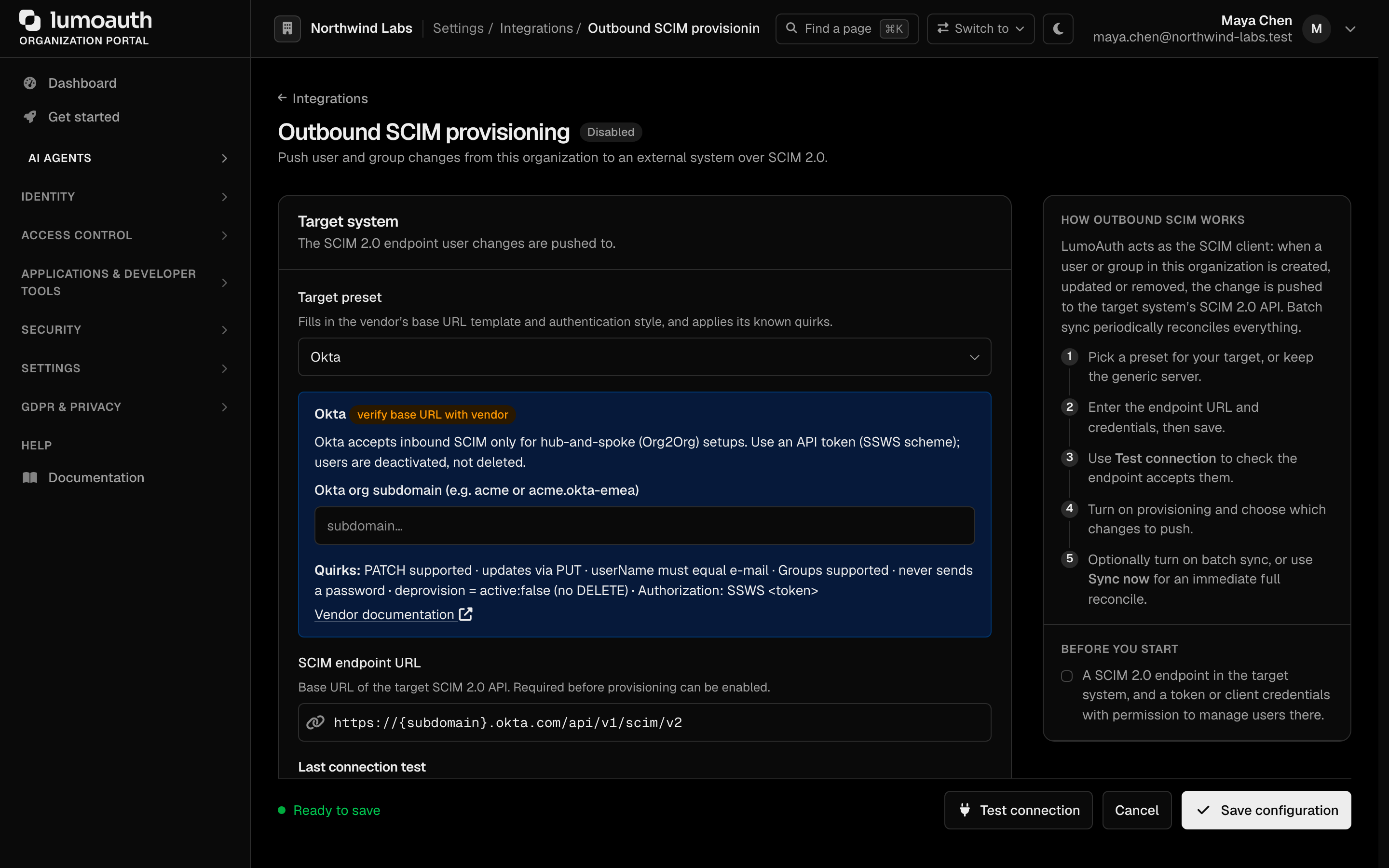Expand the Security section

pos(125,330)
